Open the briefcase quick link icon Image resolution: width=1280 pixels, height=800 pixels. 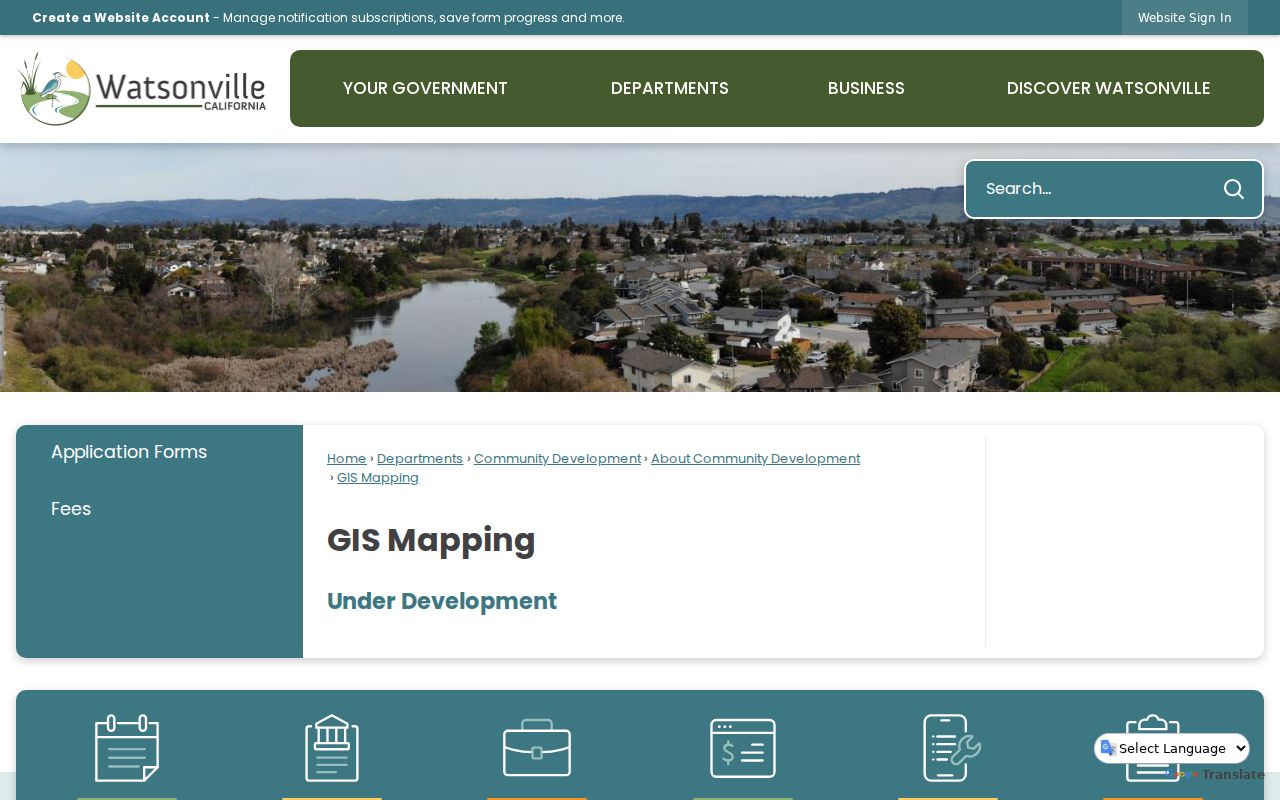click(537, 748)
